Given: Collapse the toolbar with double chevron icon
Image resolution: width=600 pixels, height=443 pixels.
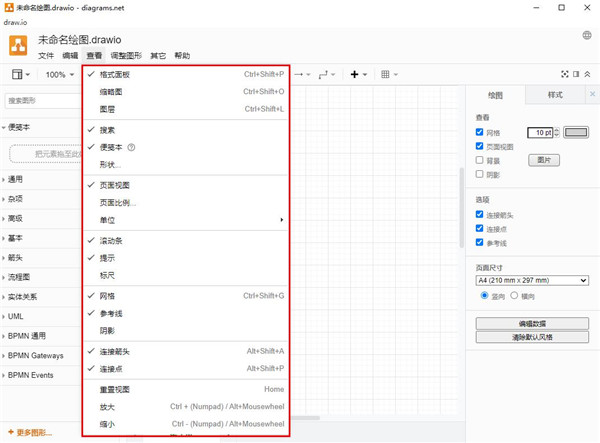Looking at the screenshot, I should click(587, 74).
